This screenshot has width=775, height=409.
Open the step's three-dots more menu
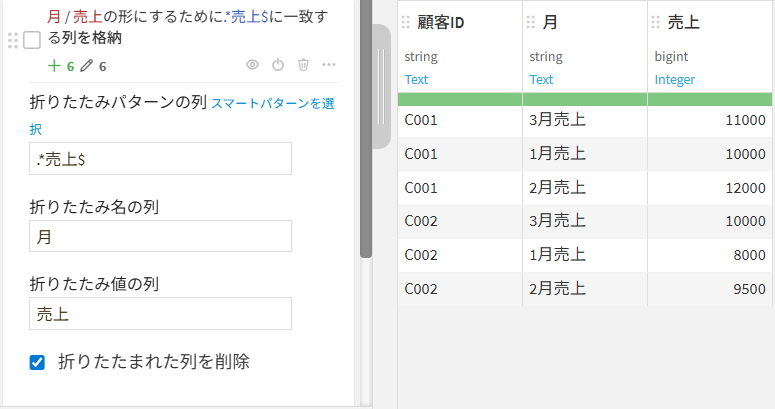point(329,65)
